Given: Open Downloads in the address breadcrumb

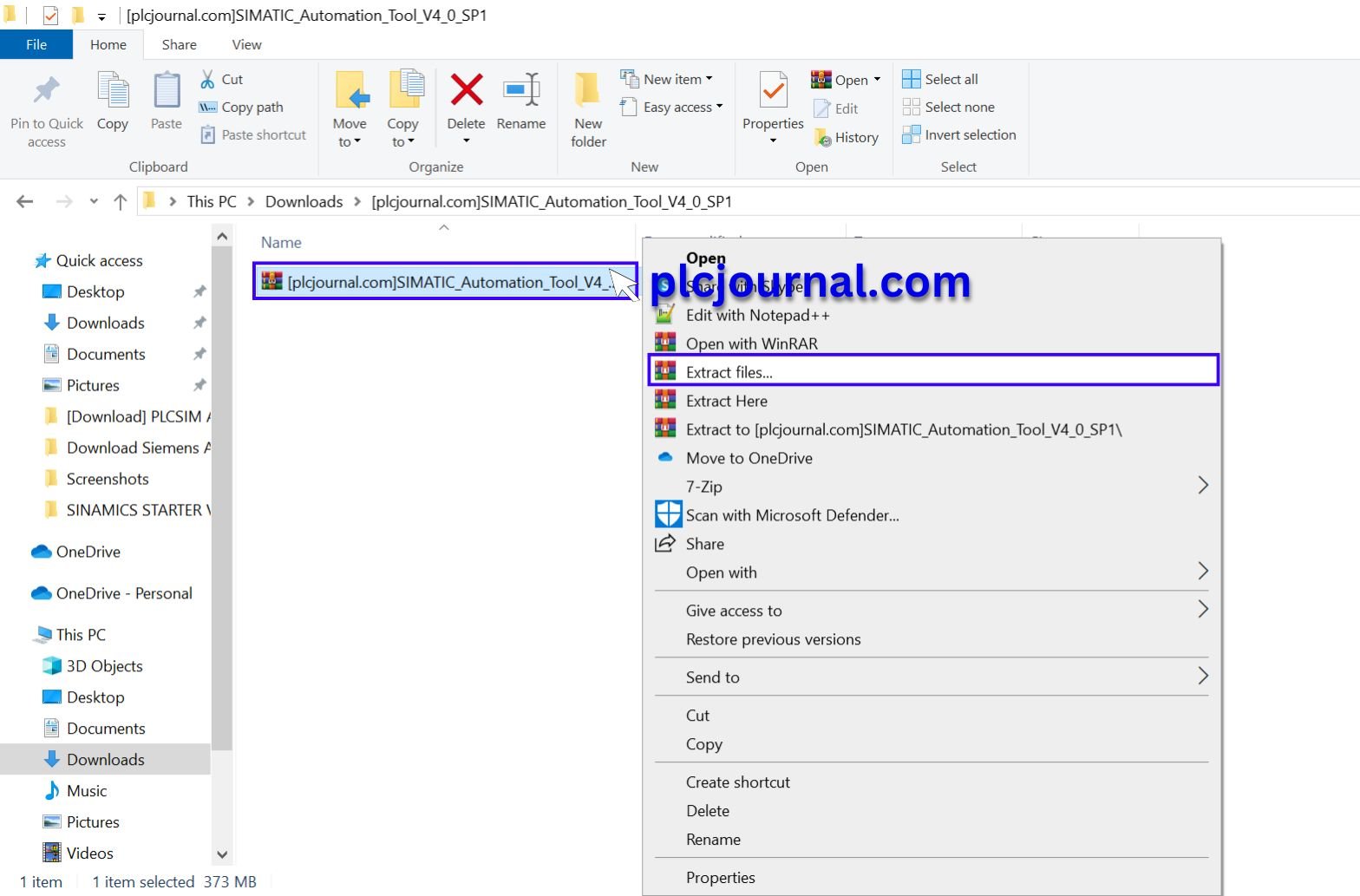Looking at the screenshot, I should (x=304, y=202).
